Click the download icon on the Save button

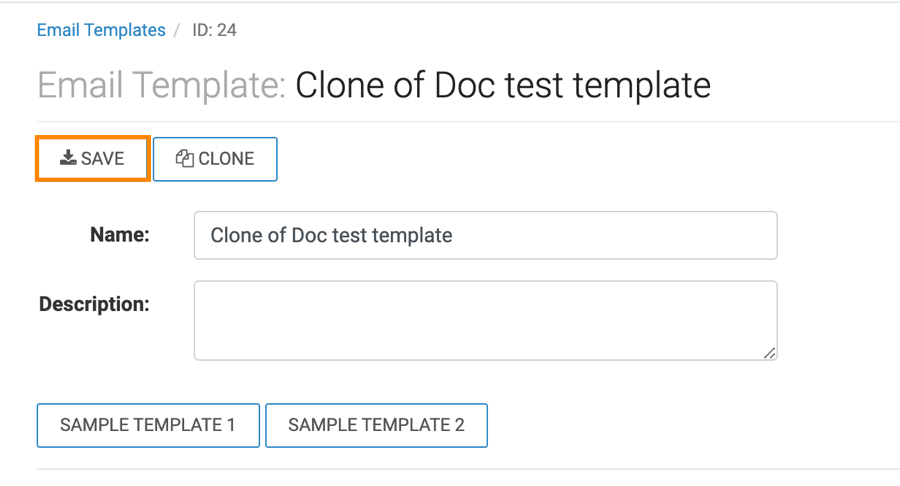coord(68,158)
